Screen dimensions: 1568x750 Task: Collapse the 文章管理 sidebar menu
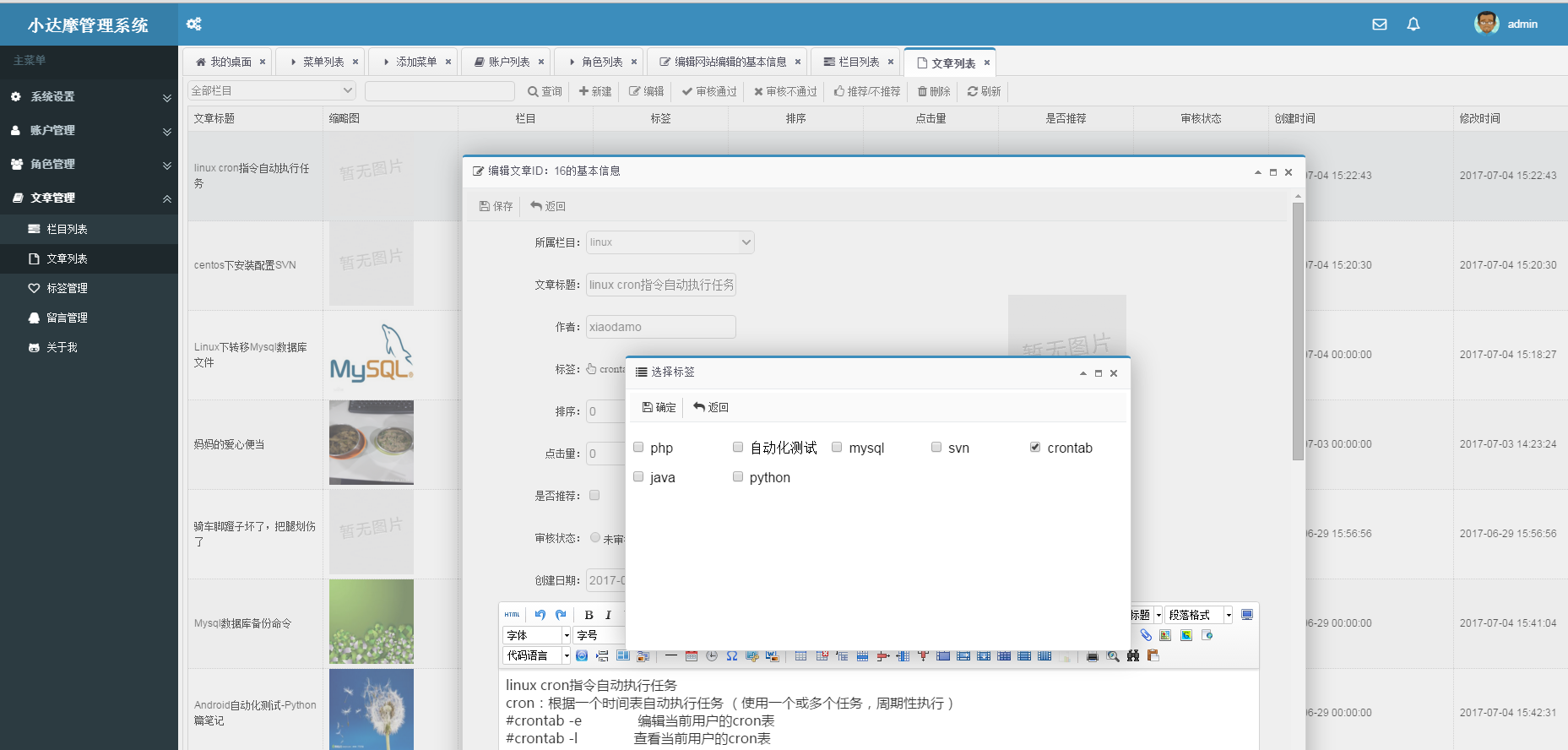click(89, 198)
